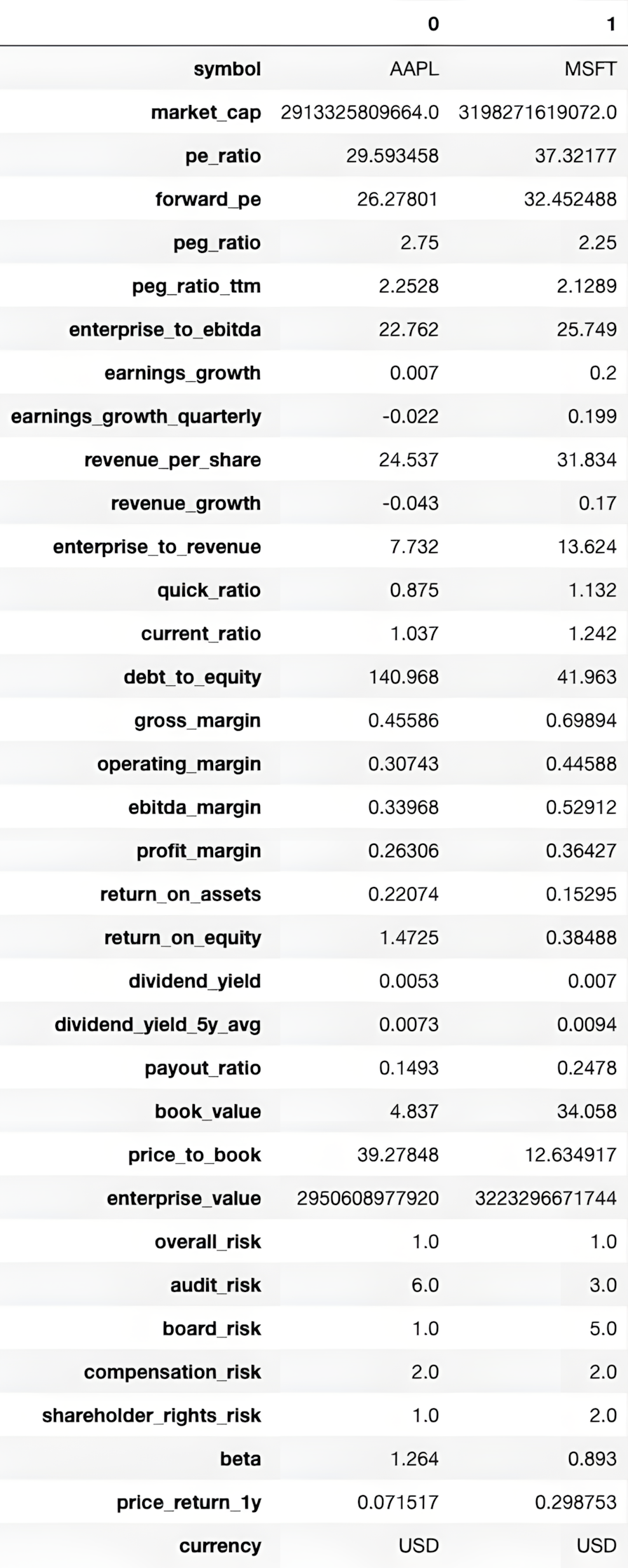Select the forward_pe row label
The height and width of the screenshot is (1568, 628).
point(208,200)
